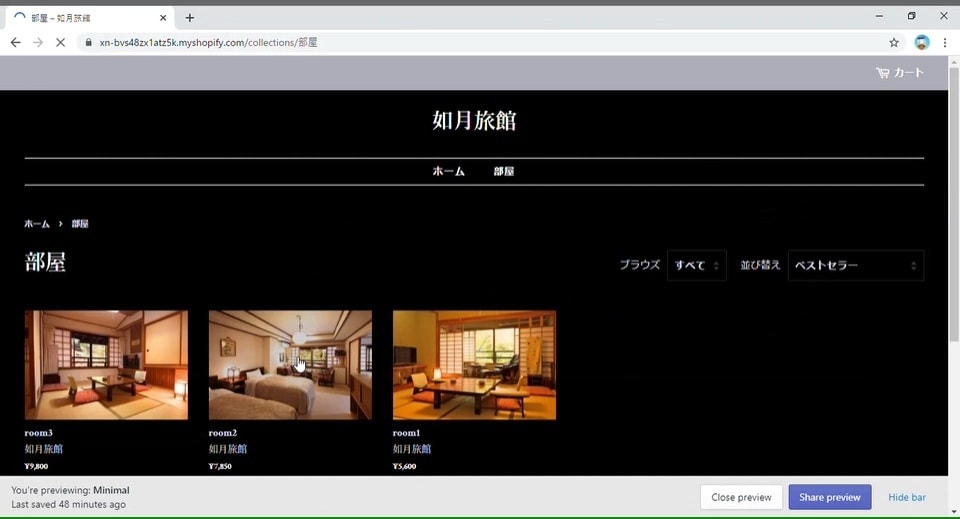Screen dimensions: 960x519
Task: Open the Chrome profile avatar
Action: (x=921, y=42)
